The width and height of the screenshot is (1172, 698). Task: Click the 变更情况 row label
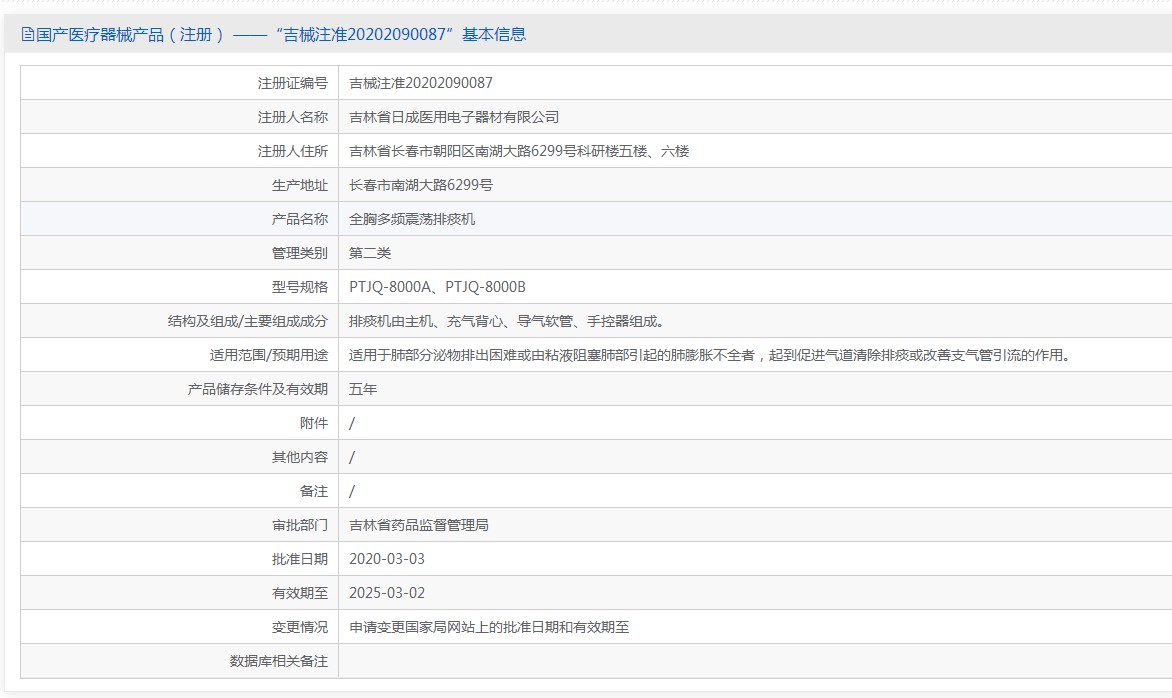299,627
